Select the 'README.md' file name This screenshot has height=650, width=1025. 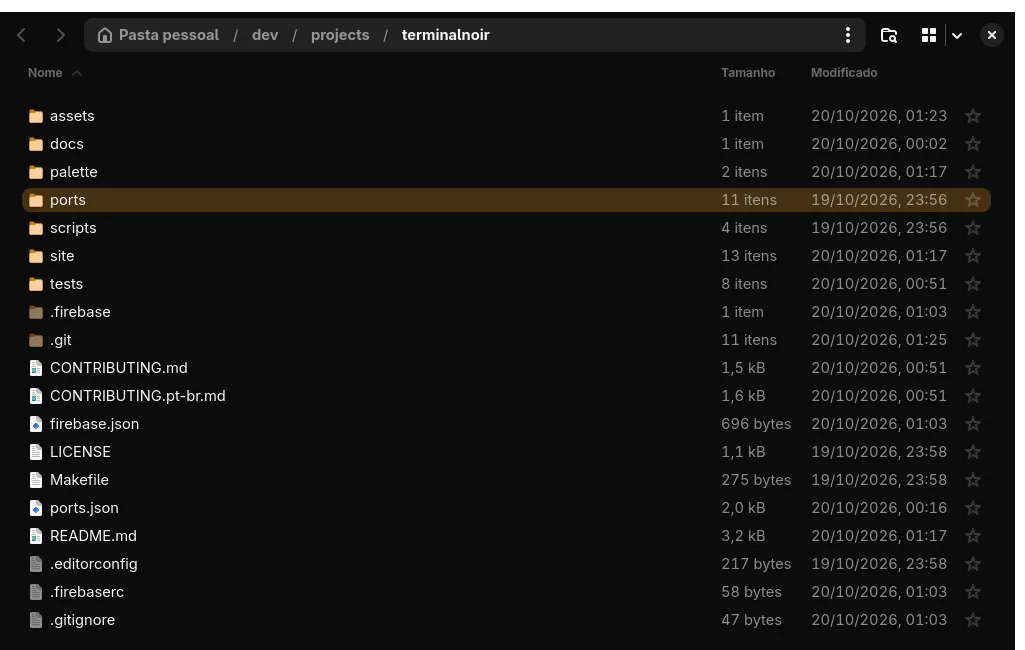pos(93,536)
